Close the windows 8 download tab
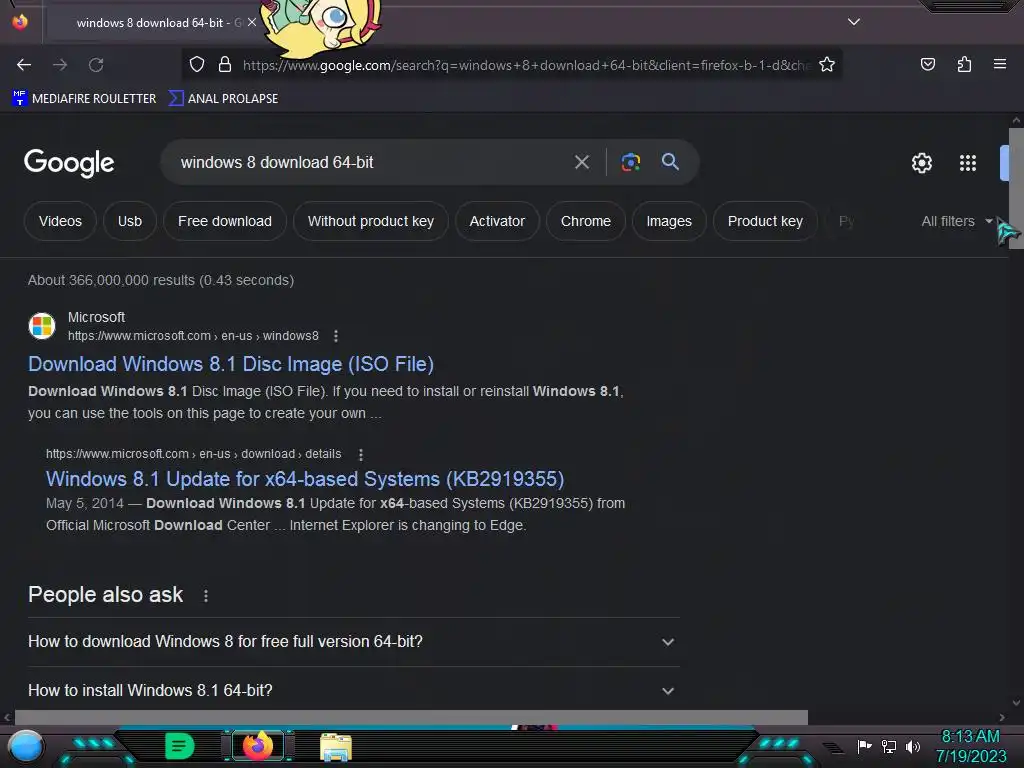This screenshot has height=768, width=1024. (252, 22)
